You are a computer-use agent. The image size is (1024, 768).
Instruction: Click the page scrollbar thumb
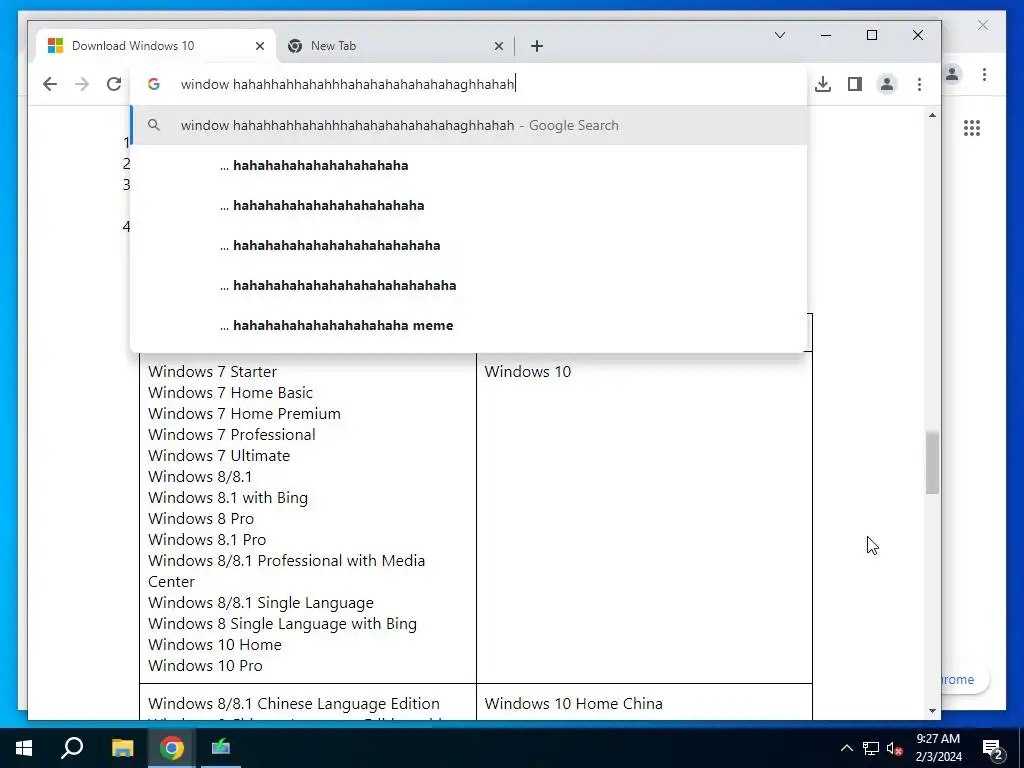tap(932, 462)
